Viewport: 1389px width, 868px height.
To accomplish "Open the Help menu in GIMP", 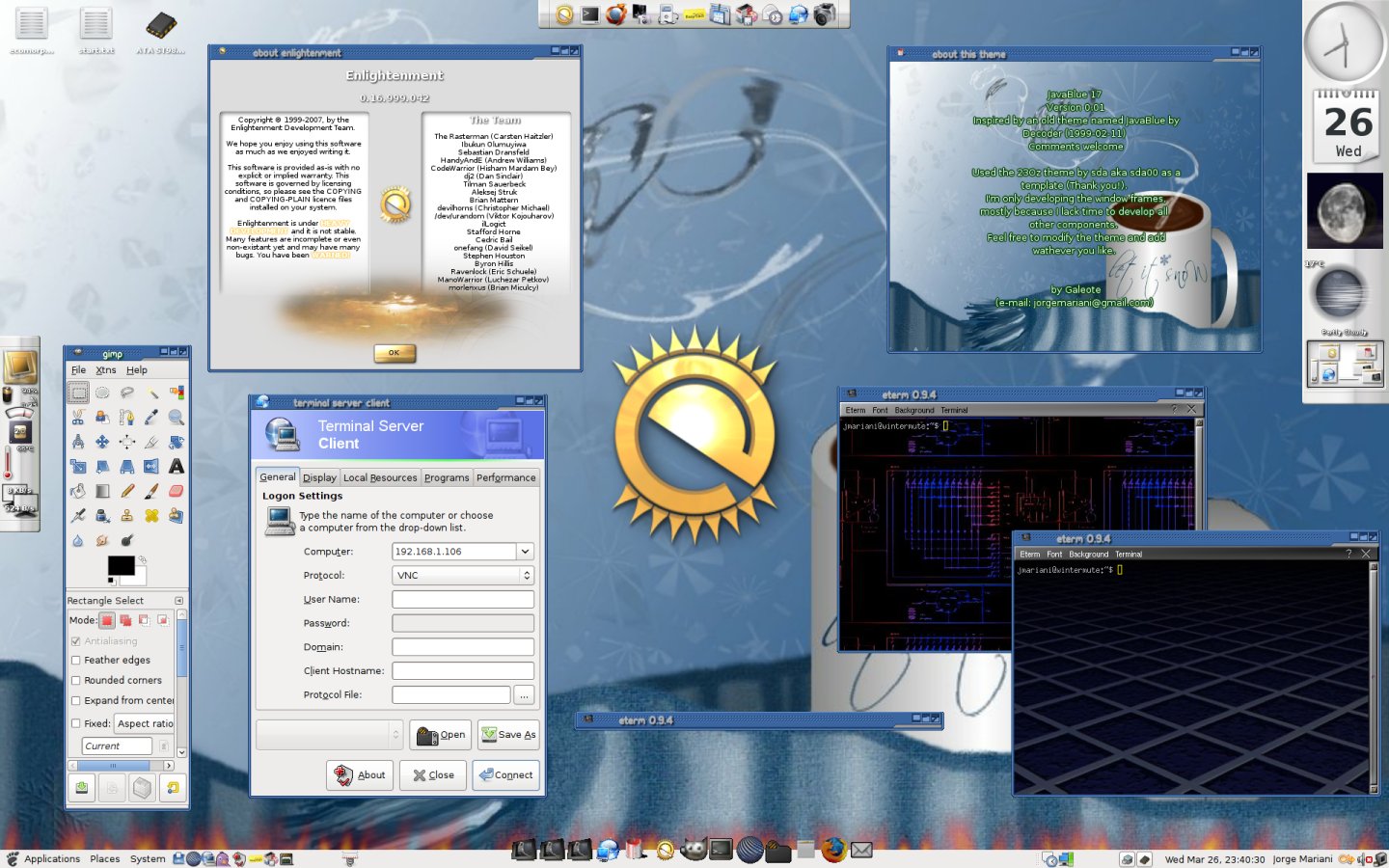I will pos(137,370).
